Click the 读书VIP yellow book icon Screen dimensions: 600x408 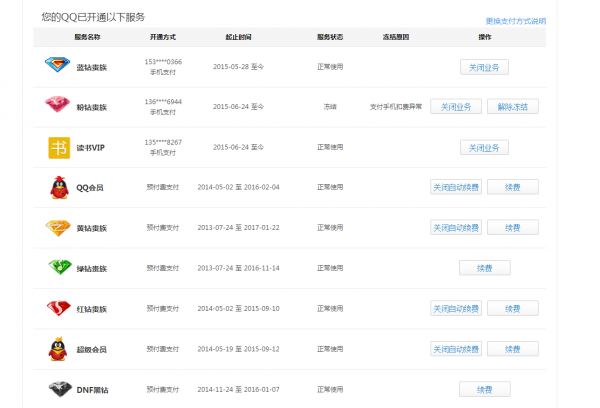coord(59,148)
